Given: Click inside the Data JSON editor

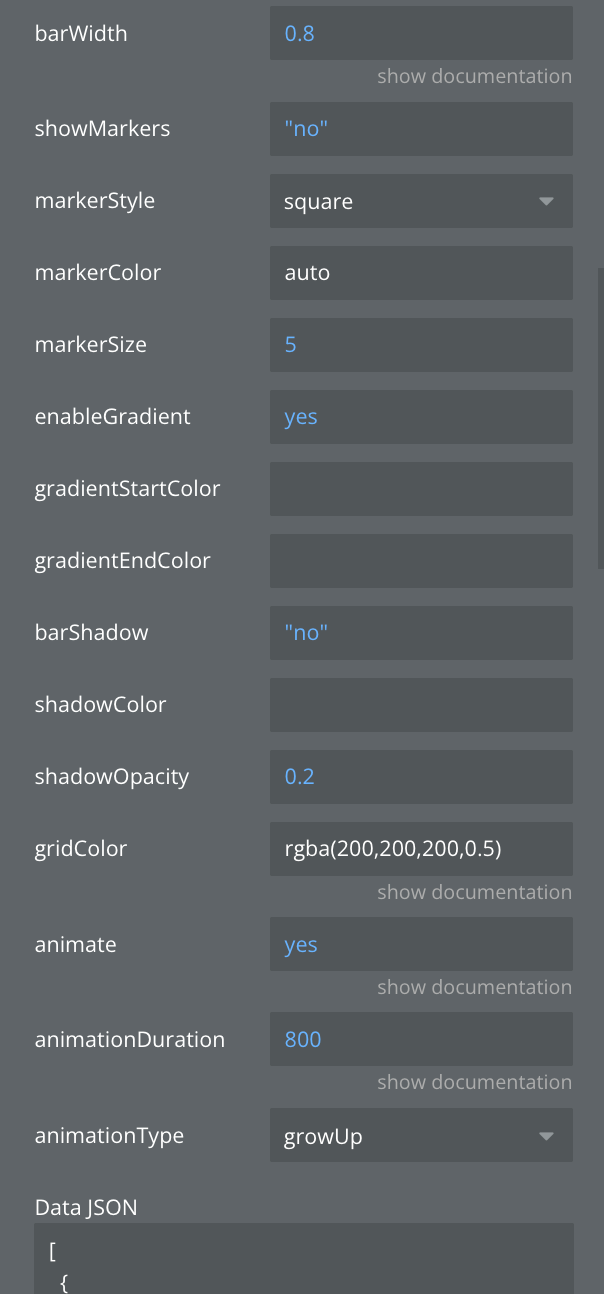Looking at the screenshot, I should coord(304,1262).
